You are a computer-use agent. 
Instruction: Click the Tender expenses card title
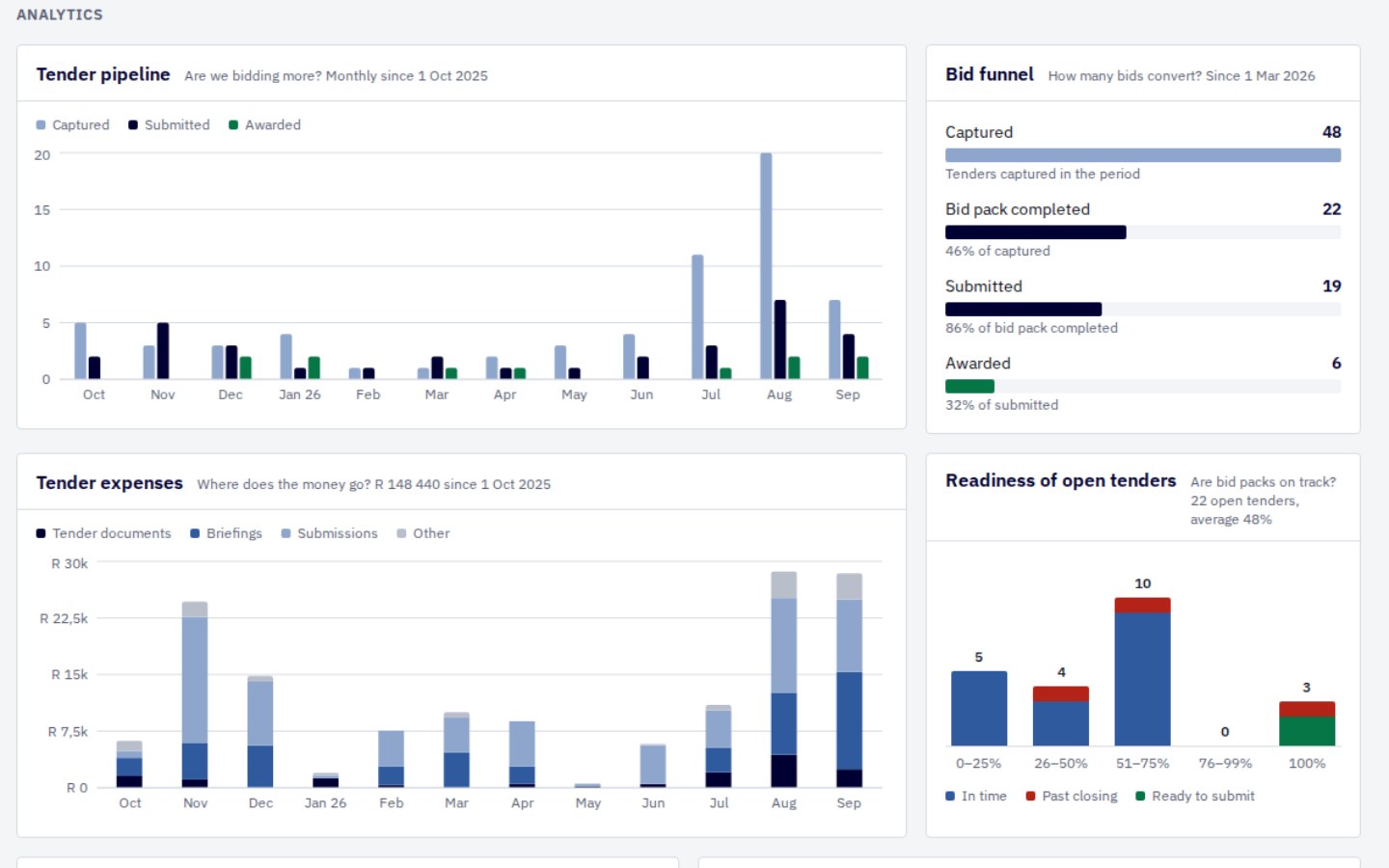109,483
